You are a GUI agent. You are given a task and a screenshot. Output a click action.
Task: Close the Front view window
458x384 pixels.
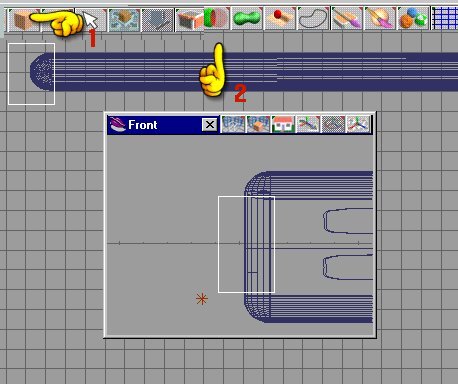210,125
